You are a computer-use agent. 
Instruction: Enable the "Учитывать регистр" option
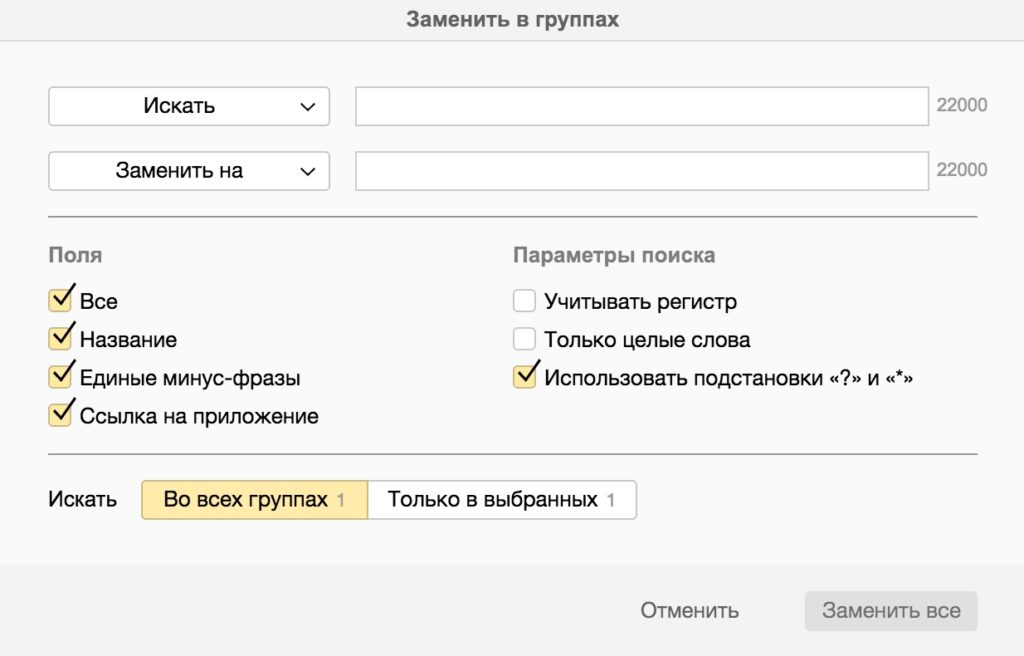(524, 301)
